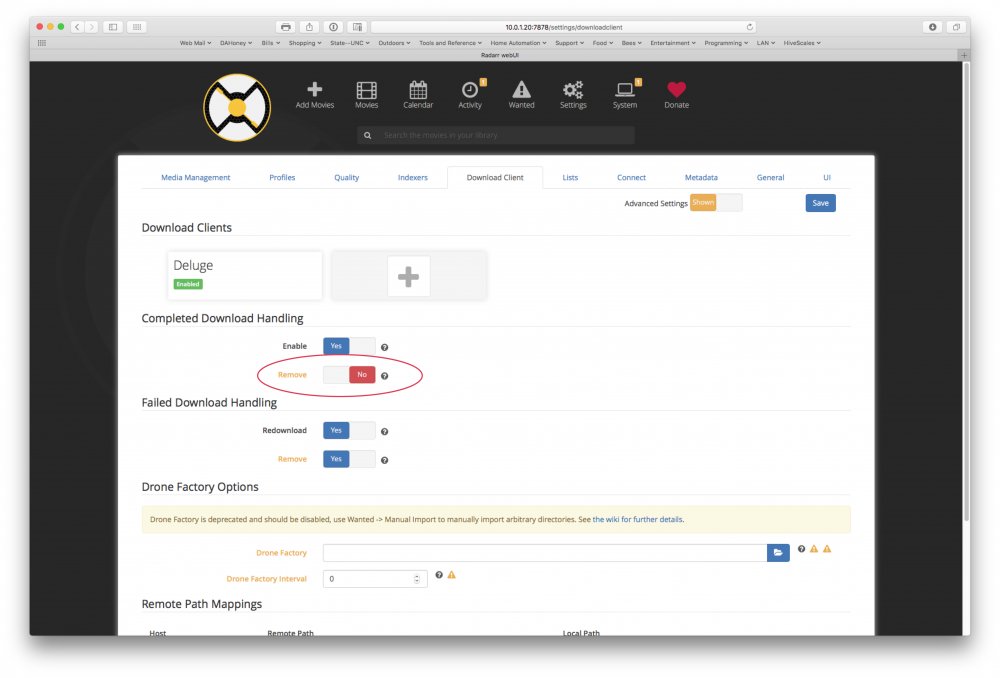Click the blue Save button
1000x678 pixels.
tap(820, 203)
